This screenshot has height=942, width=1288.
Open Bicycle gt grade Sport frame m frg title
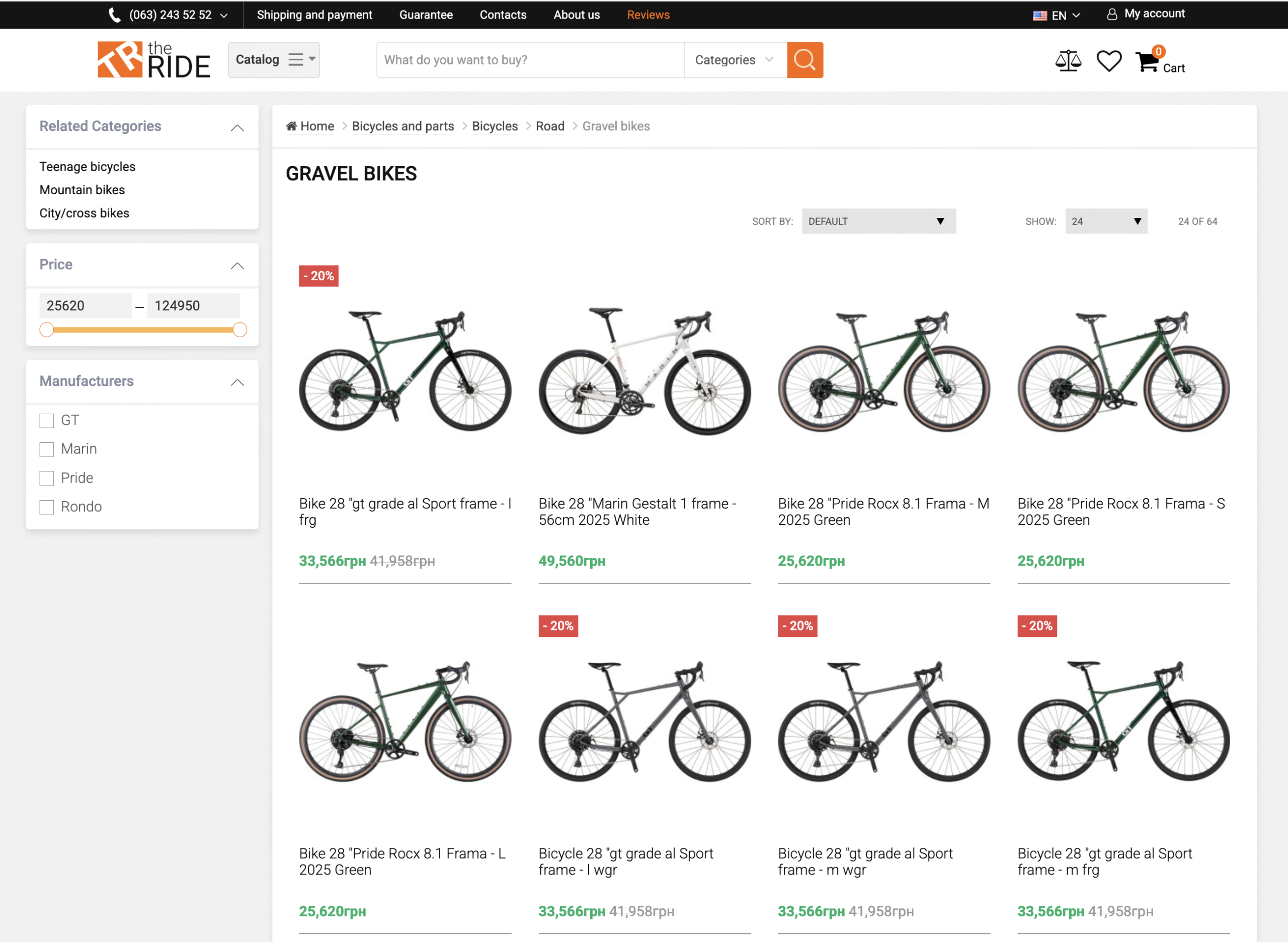(1104, 862)
